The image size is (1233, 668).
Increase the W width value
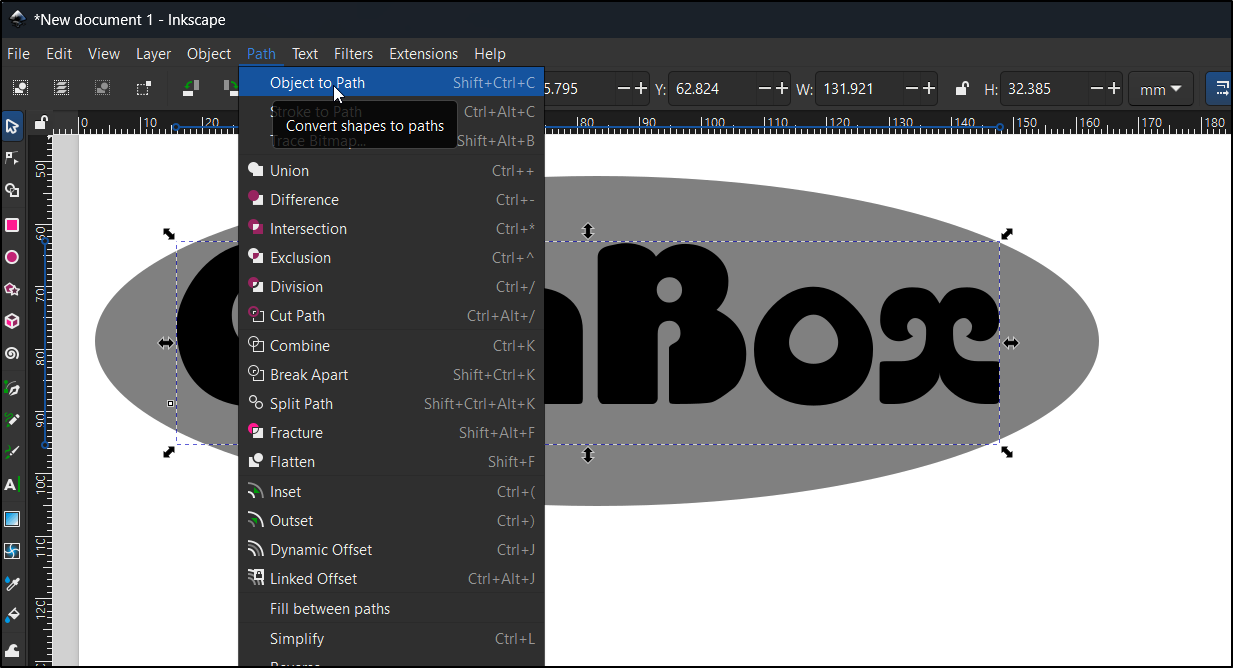[929, 89]
